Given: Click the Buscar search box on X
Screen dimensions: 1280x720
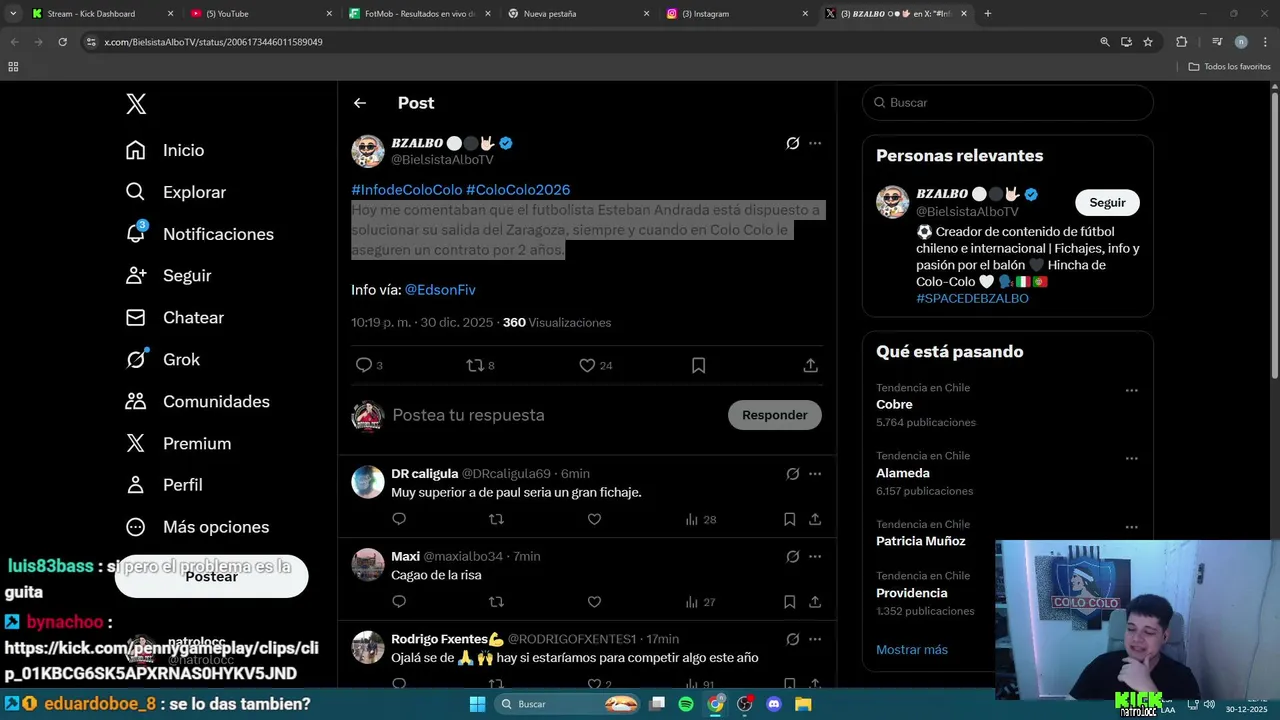Looking at the screenshot, I should tap(1008, 103).
